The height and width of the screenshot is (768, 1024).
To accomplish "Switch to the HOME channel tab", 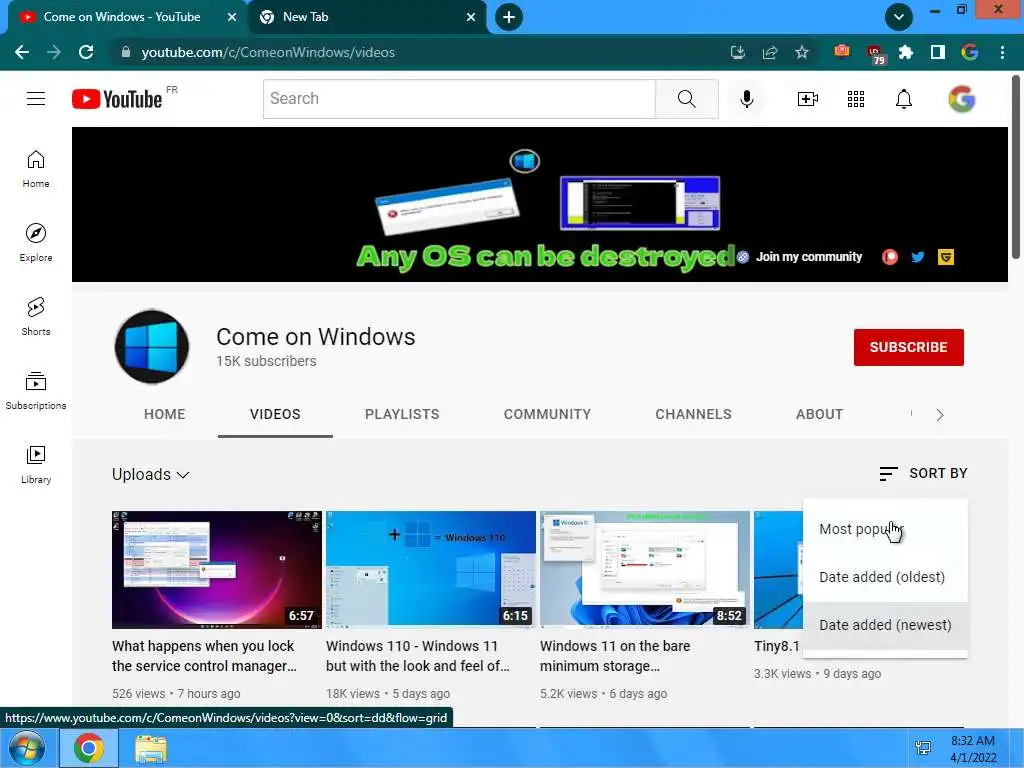I will click(165, 414).
